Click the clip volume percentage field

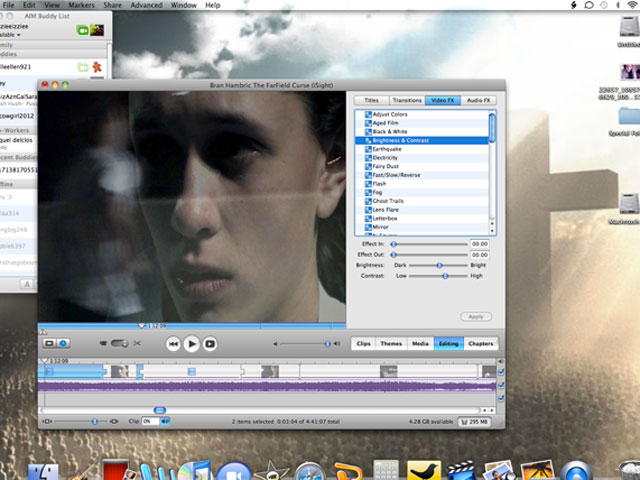pos(150,421)
